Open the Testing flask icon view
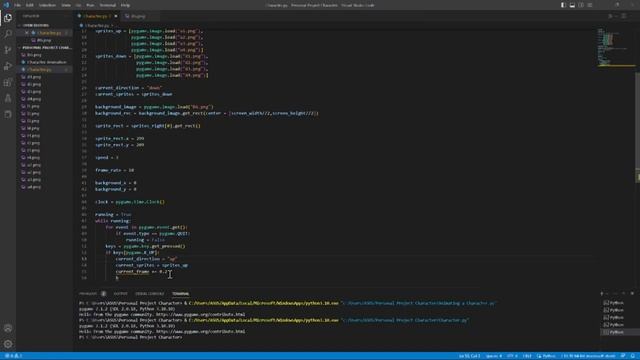The height and width of the screenshot is (360, 640). pos(8,98)
